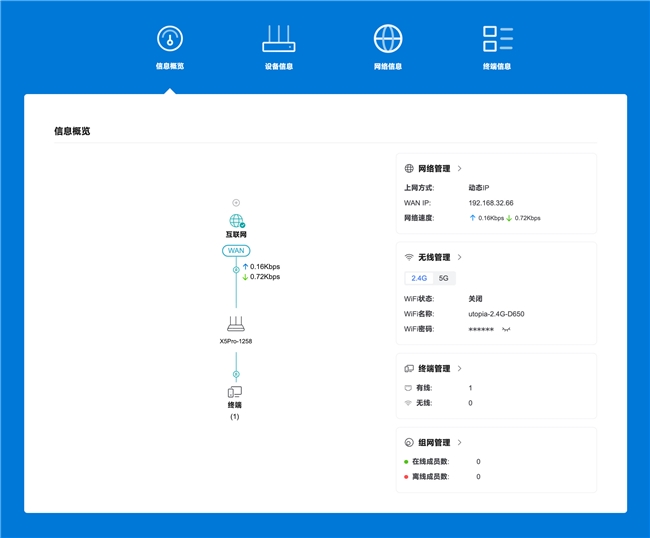Expand 无线管理 with its chevron arrow

(459, 257)
